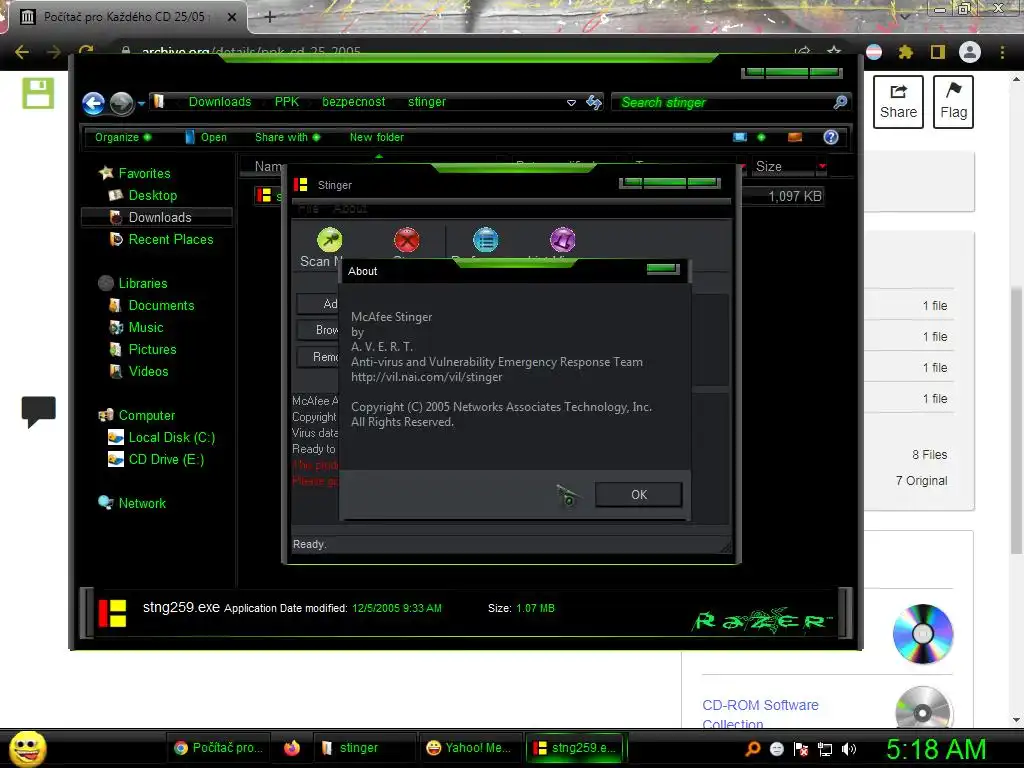Click Computer in the navigation pane
The image size is (1024, 768).
click(x=146, y=415)
